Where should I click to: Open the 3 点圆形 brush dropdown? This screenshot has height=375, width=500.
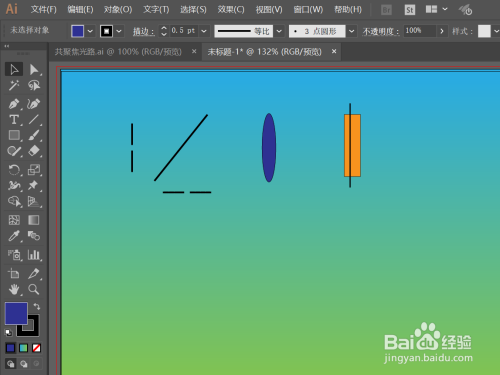coord(351,31)
